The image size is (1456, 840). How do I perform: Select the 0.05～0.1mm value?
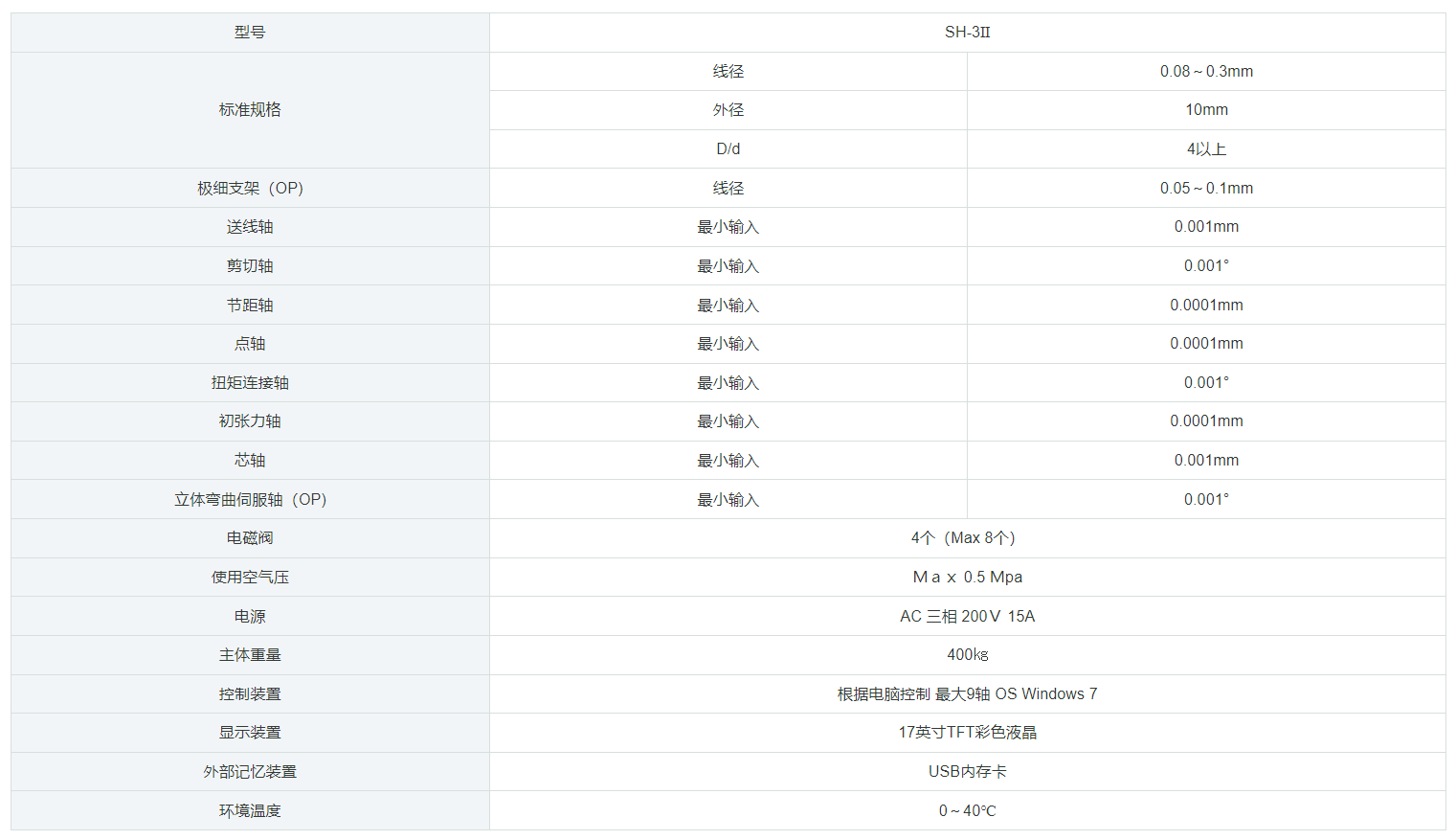pos(1206,189)
